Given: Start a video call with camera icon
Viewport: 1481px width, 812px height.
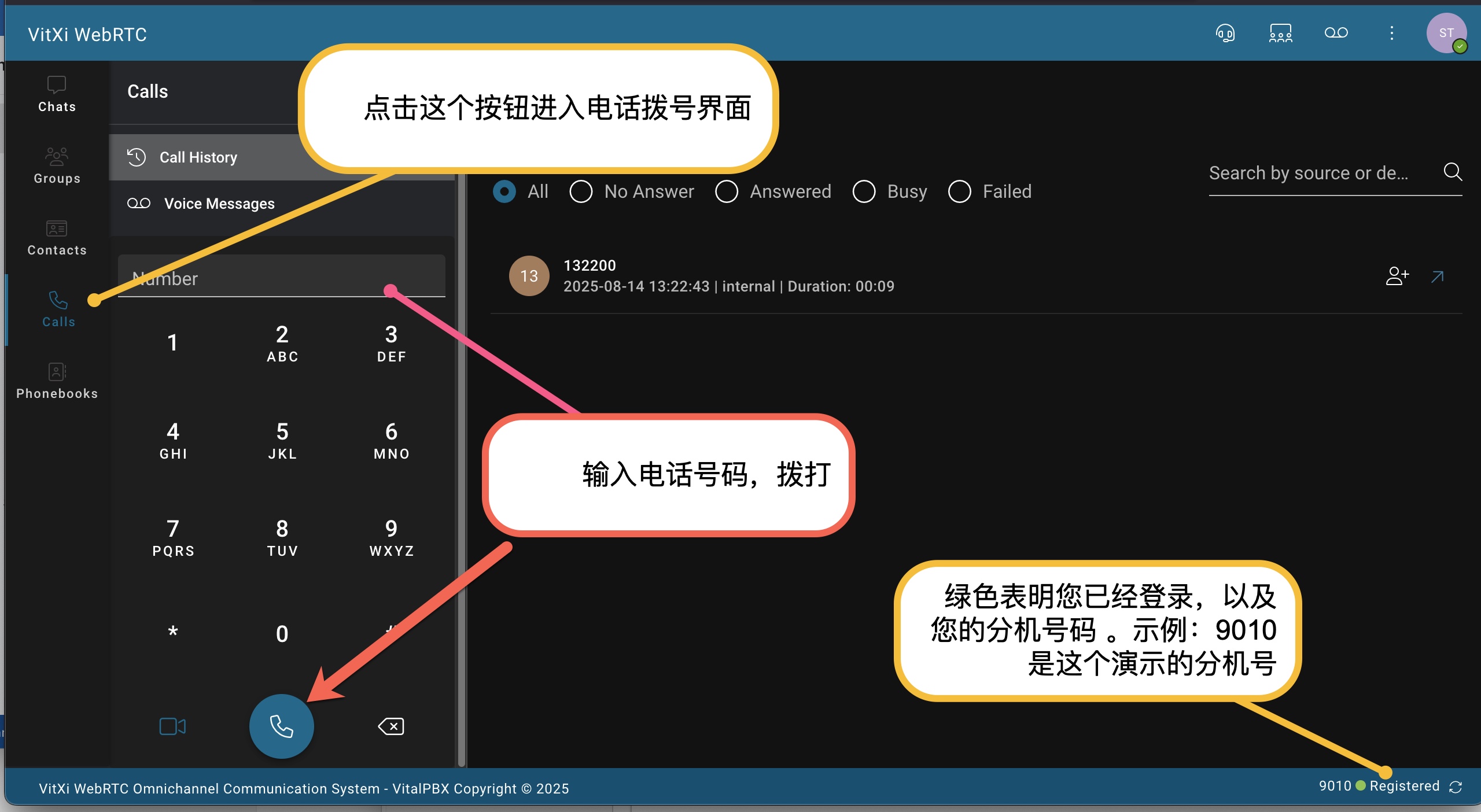Looking at the screenshot, I should point(172,726).
